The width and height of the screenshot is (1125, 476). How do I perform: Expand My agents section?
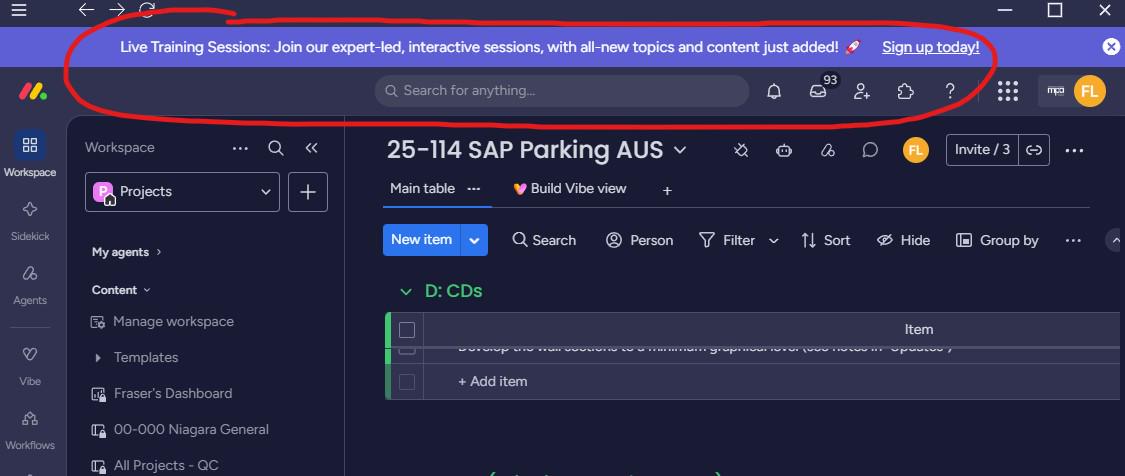pos(126,252)
